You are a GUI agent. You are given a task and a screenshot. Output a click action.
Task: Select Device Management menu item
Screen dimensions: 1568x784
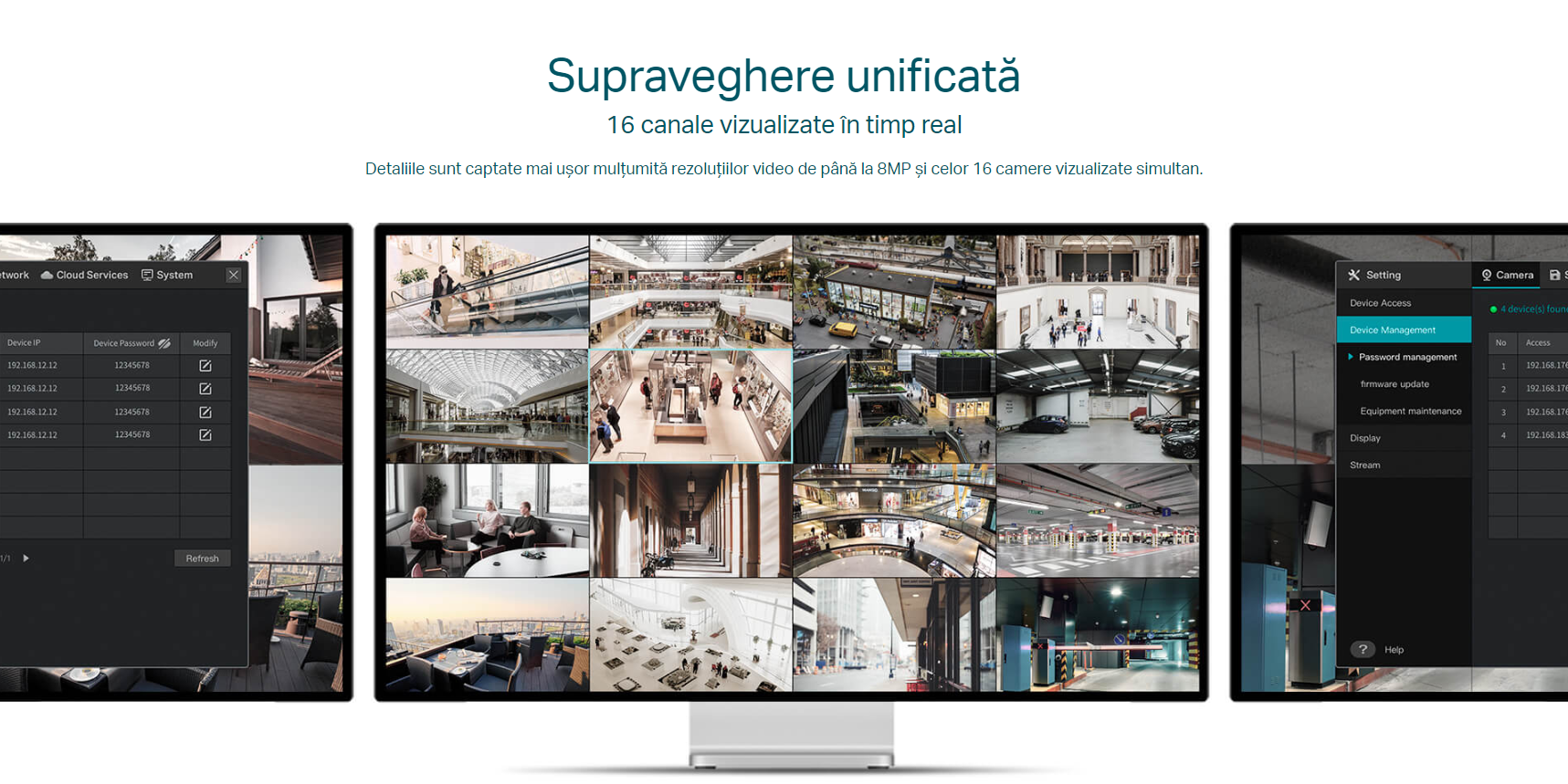click(1404, 329)
